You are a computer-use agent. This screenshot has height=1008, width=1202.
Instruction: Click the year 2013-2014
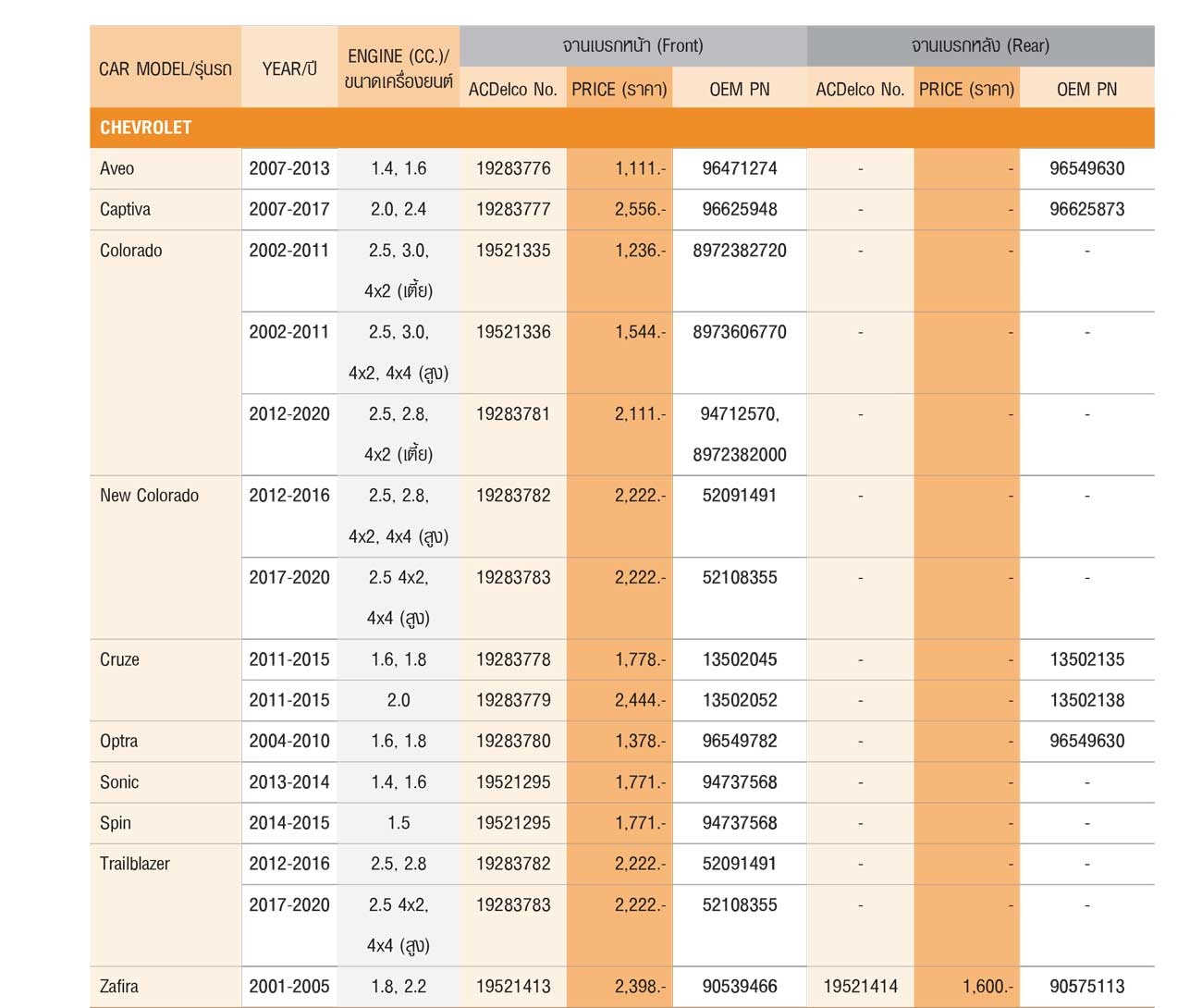[289, 782]
